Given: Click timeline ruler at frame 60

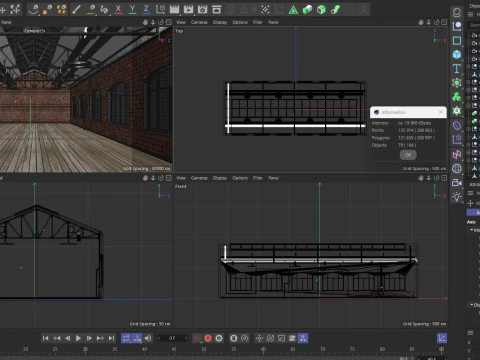Looking at the screenshot, I should (263, 349).
